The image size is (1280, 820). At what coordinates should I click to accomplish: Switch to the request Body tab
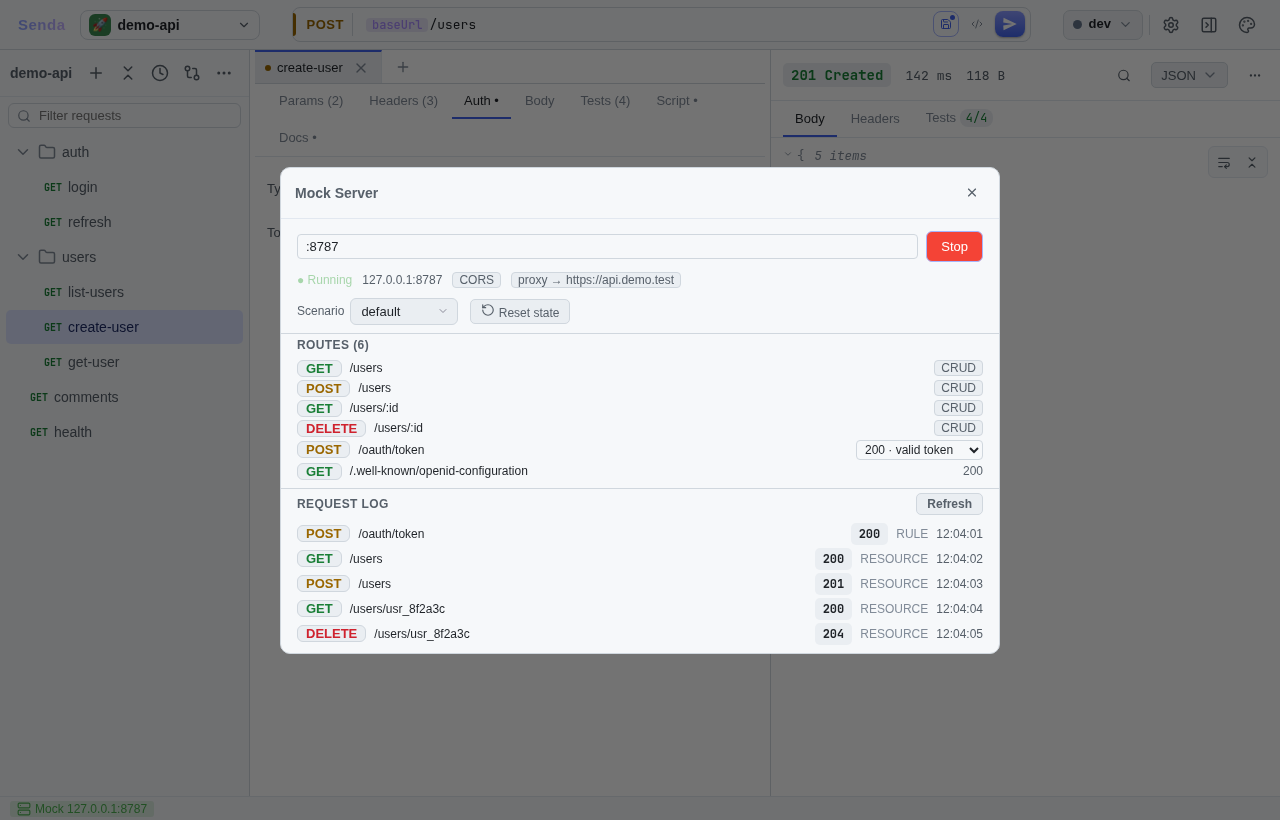coord(540,100)
